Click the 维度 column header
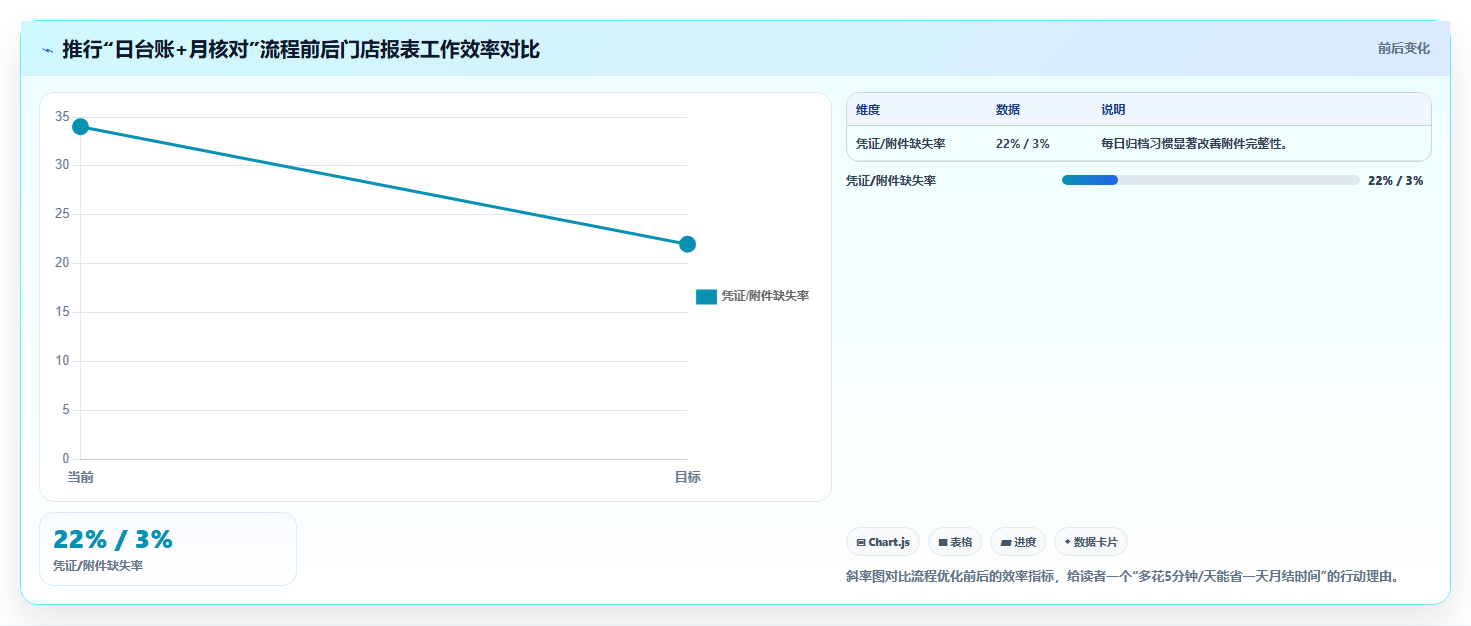 pyautogui.click(x=868, y=110)
